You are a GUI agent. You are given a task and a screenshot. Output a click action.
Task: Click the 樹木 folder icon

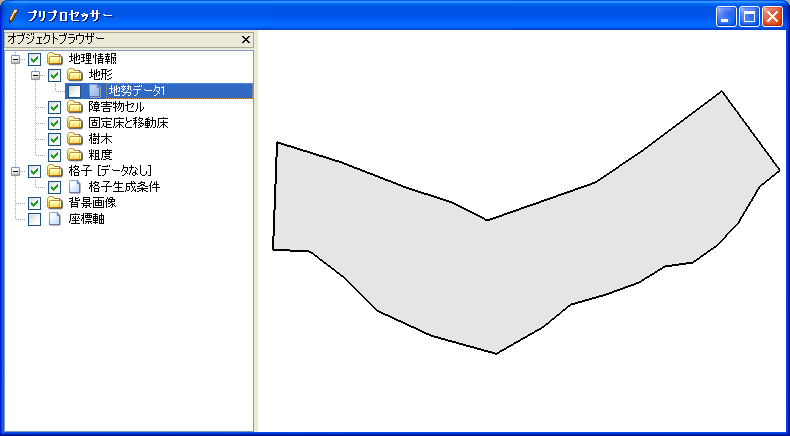[x=75, y=139]
